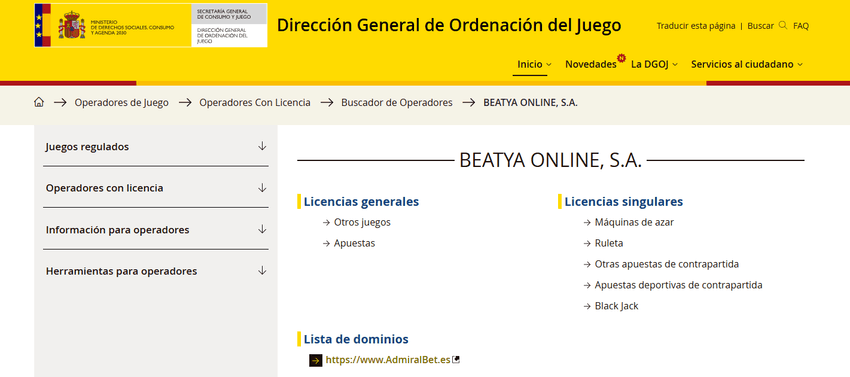Click the Lista de dominios heading
Screen dimensions: 850x377
point(356,339)
